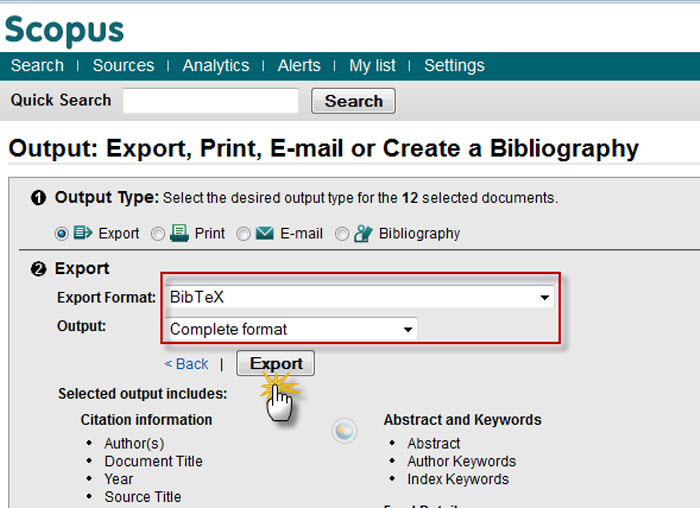Viewport: 700px width, 508px height.
Task: Click the 'Source Title' list item
Action: (x=142, y=497)
